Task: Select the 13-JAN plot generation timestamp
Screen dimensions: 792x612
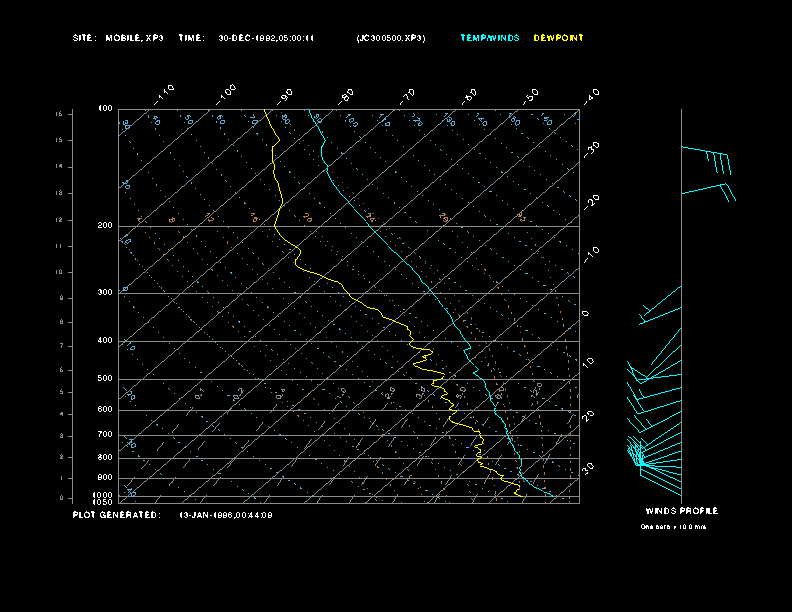Action: tap(226, 515)
